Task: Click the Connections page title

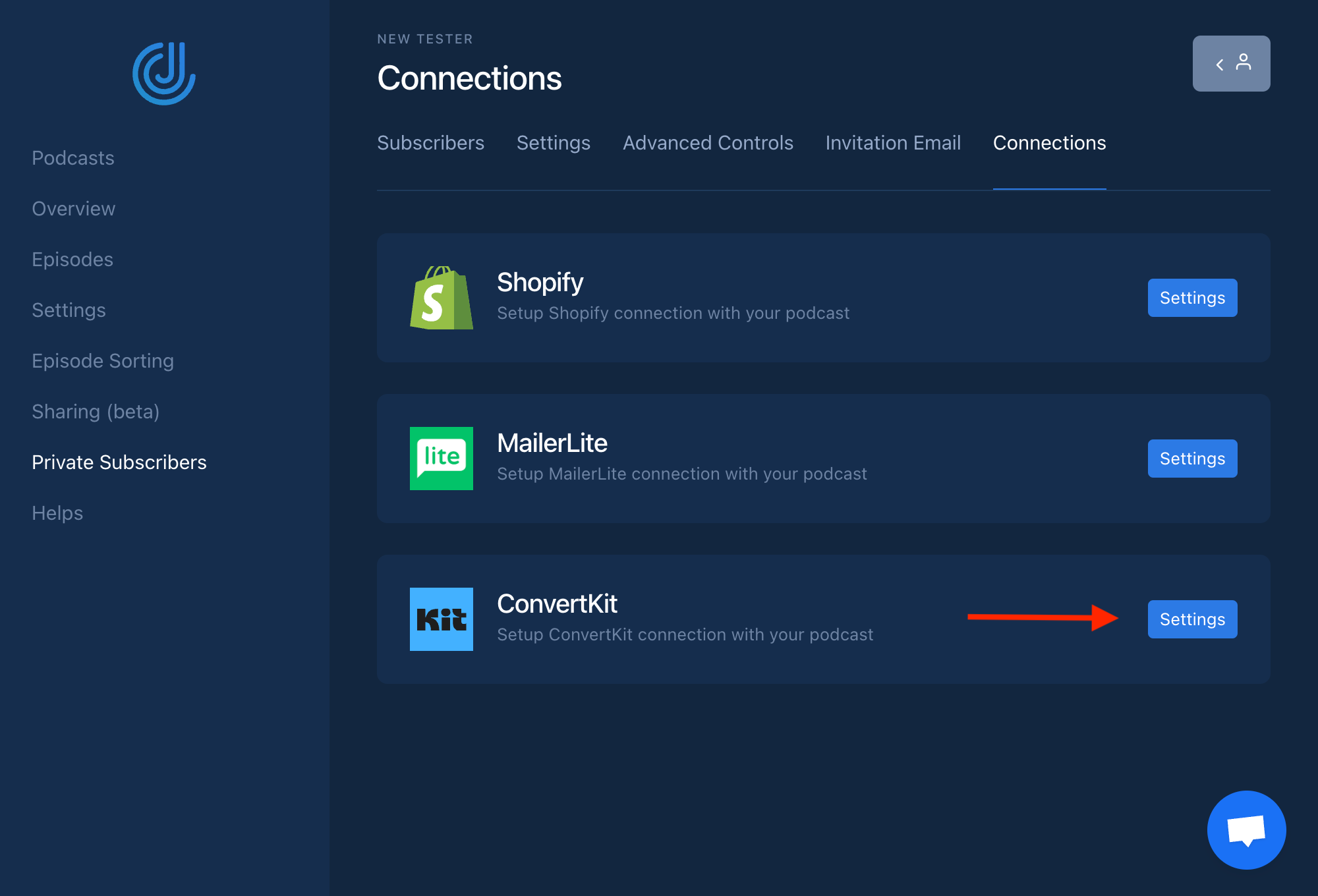Action: [x=469, y=78]
